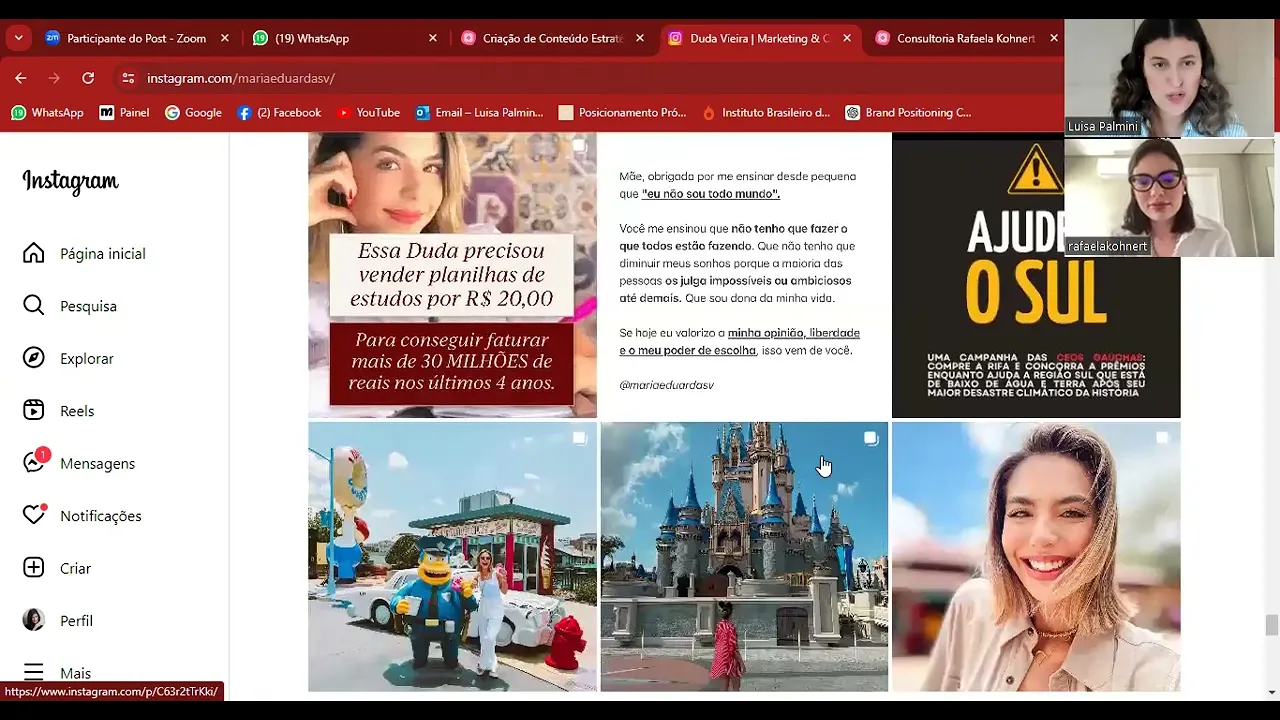Click the carousel icon on Simpsons post
1280x720 pixels.
pos(579,438)
